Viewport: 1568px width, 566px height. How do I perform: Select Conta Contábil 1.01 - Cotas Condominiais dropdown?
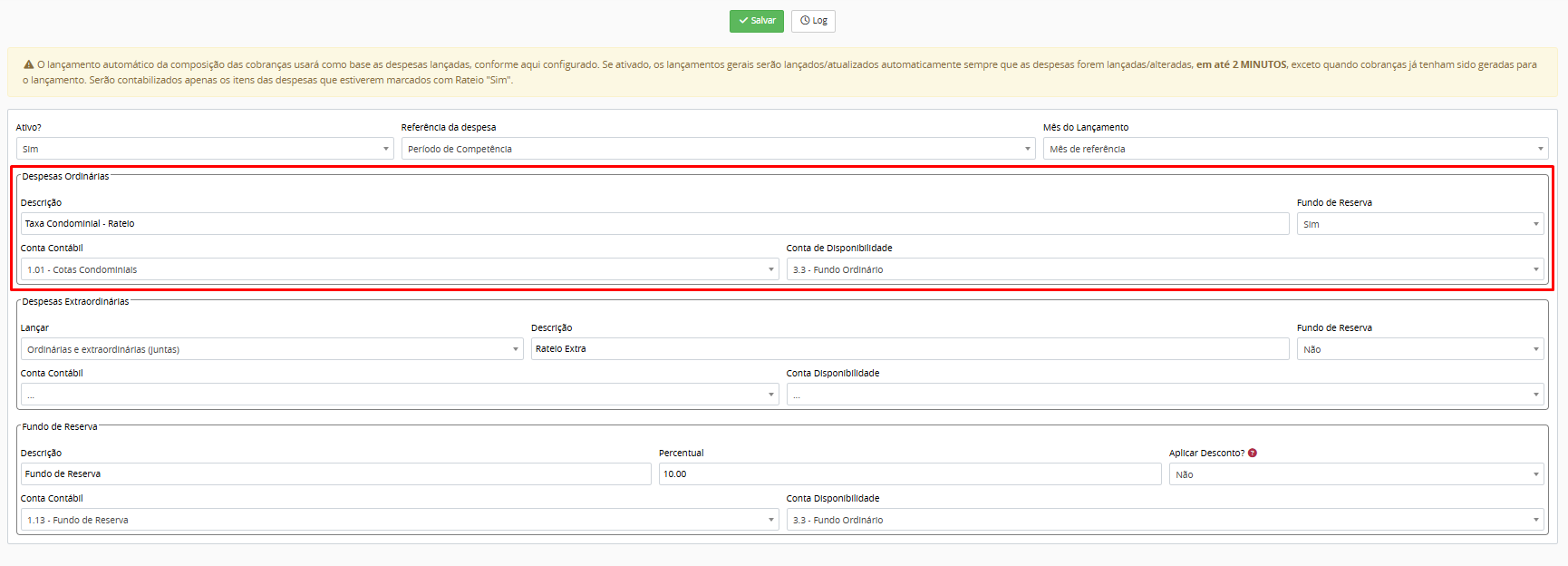(x=399, y=269)
